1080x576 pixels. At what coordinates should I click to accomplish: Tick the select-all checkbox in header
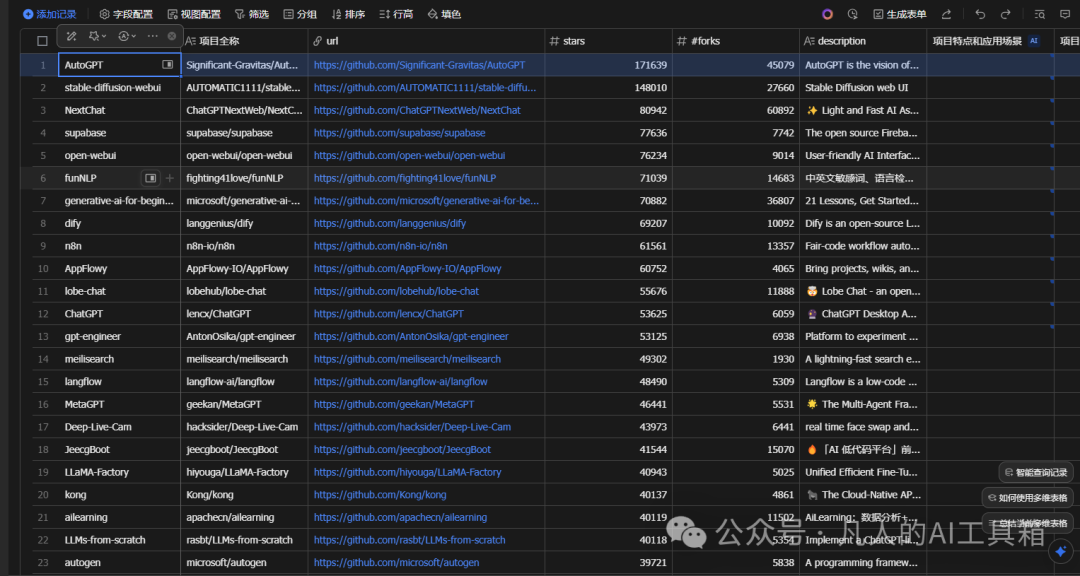pyautogui.click(x=43, y=41)
